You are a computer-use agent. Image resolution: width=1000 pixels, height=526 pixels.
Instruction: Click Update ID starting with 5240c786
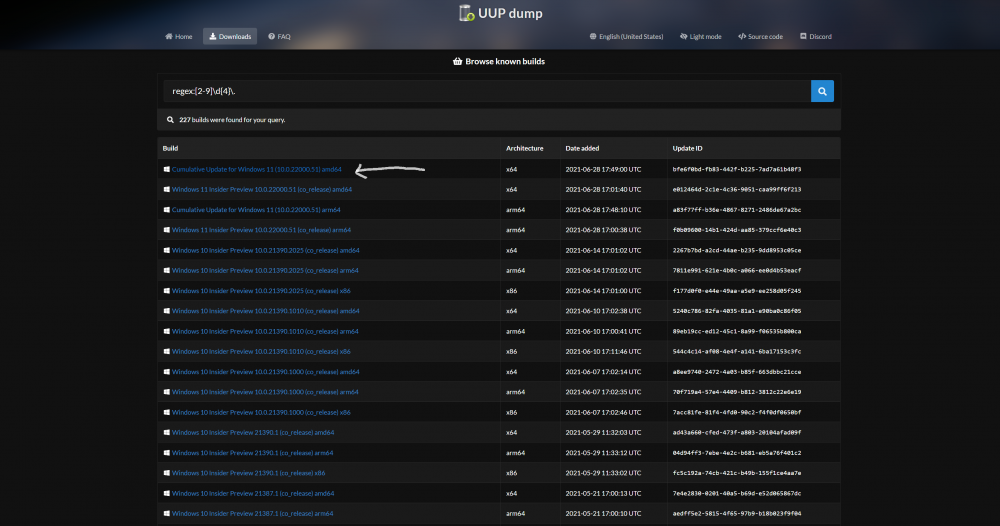[737, 311]
